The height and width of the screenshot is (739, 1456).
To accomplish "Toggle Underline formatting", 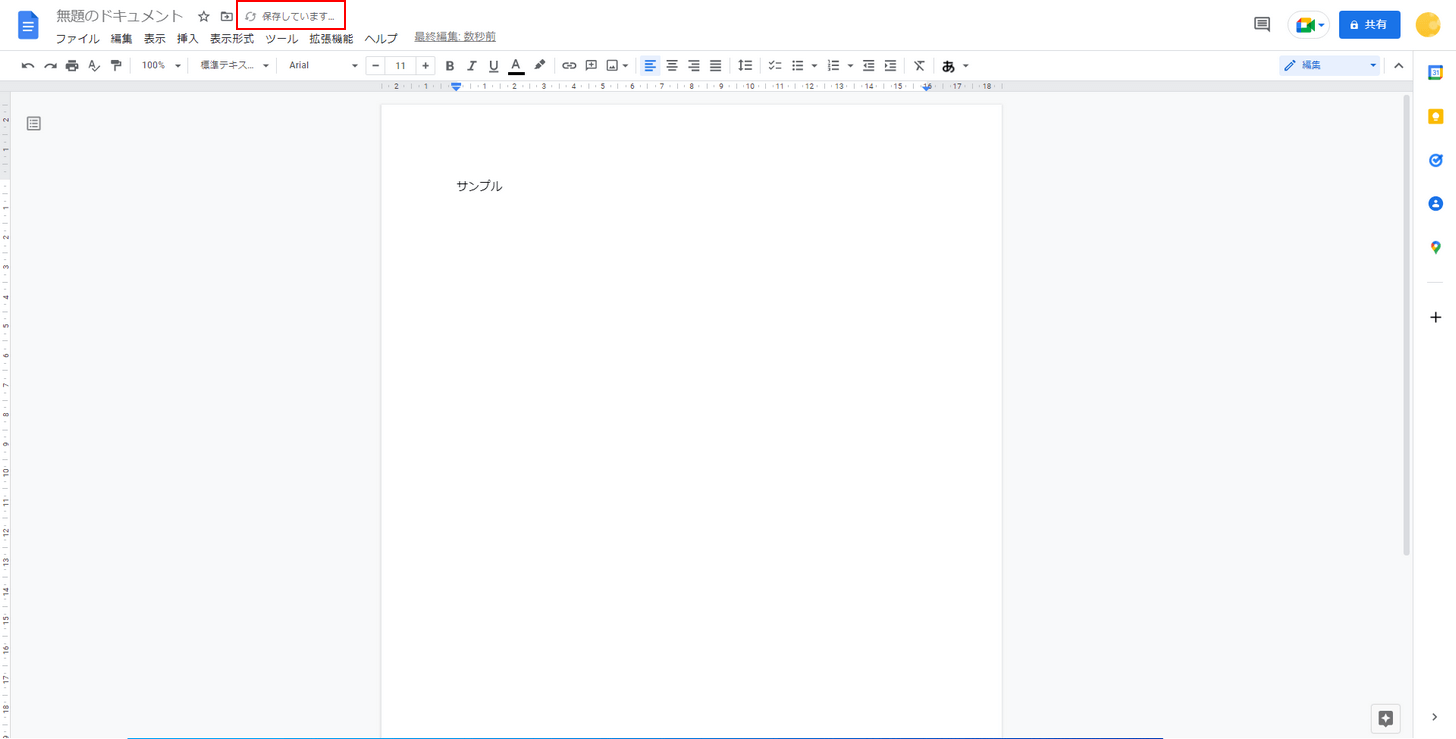I will [x=494, y=66].
